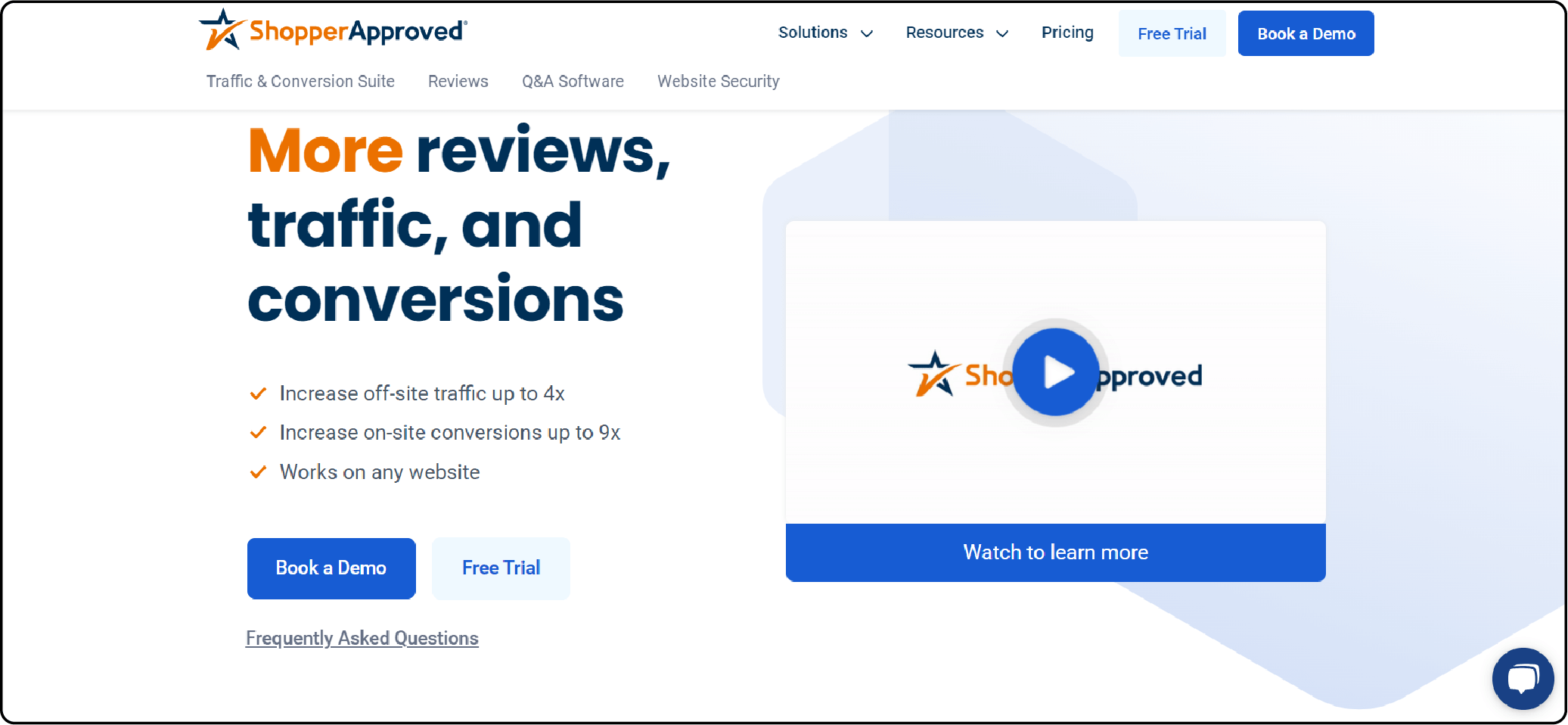Expand the Resources dropdown menu
Image resolution: width=1568 pixels, height=725 pixels.
(x=957, y=33)
